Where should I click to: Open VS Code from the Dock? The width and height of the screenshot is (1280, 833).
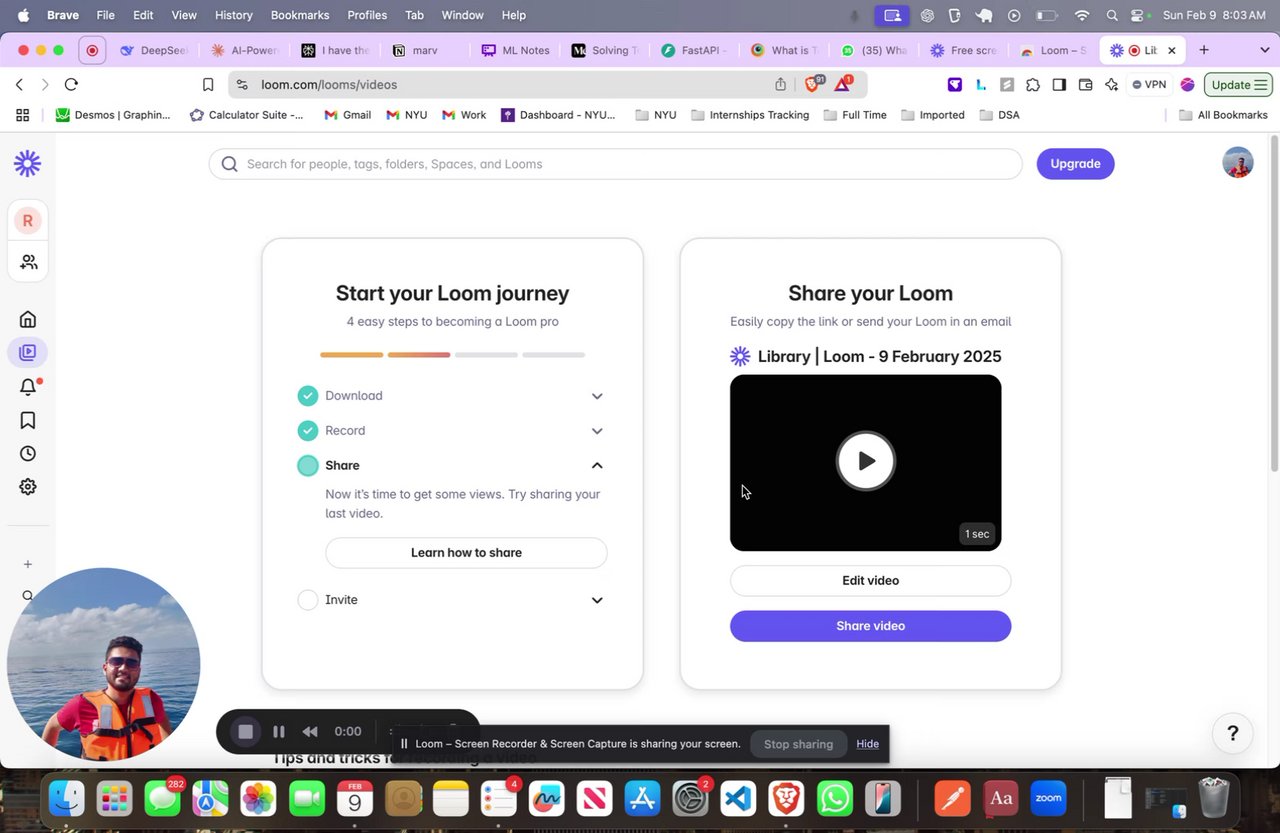click(738, 799)
